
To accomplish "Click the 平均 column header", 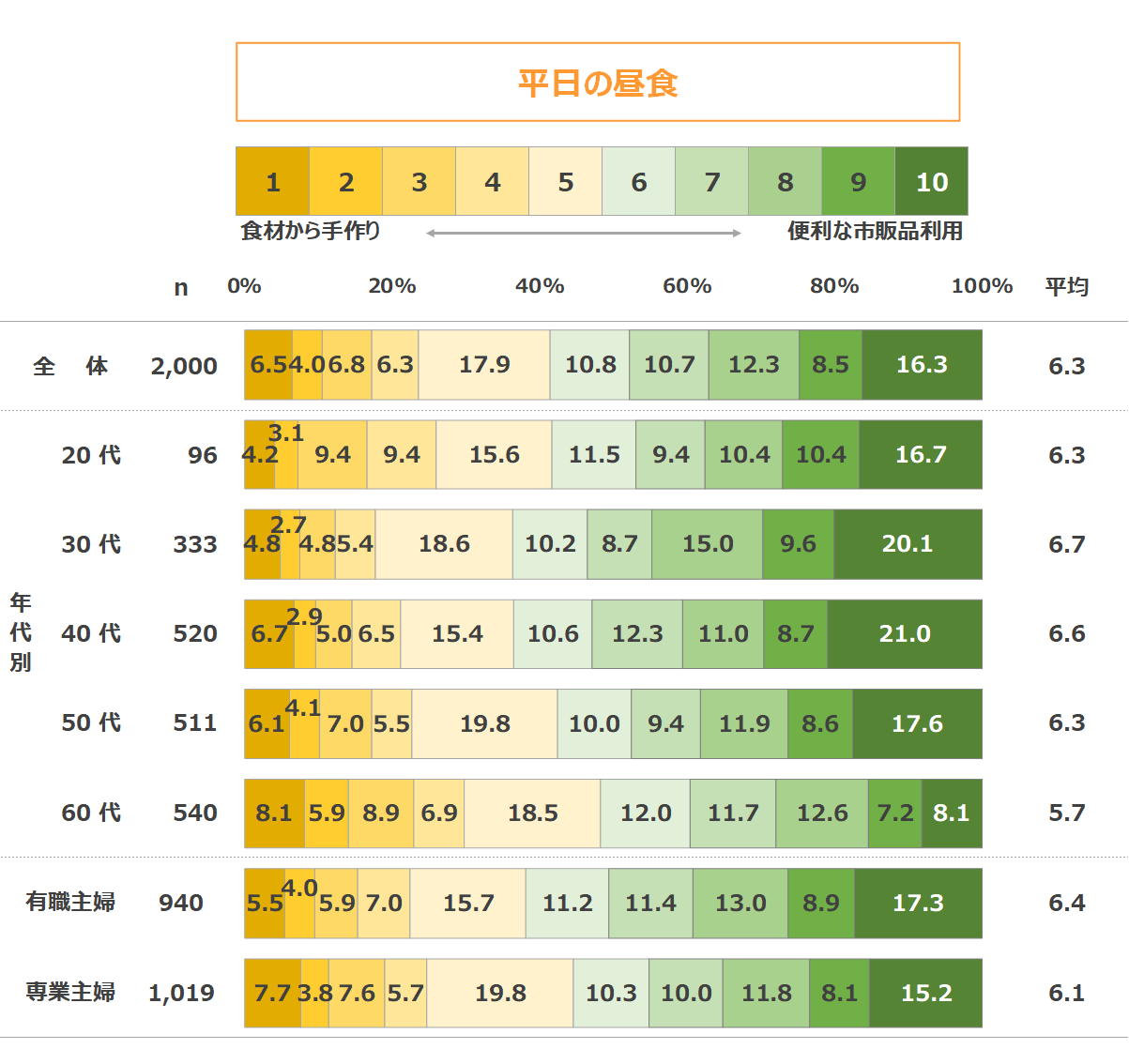I will click(1067, 286).
